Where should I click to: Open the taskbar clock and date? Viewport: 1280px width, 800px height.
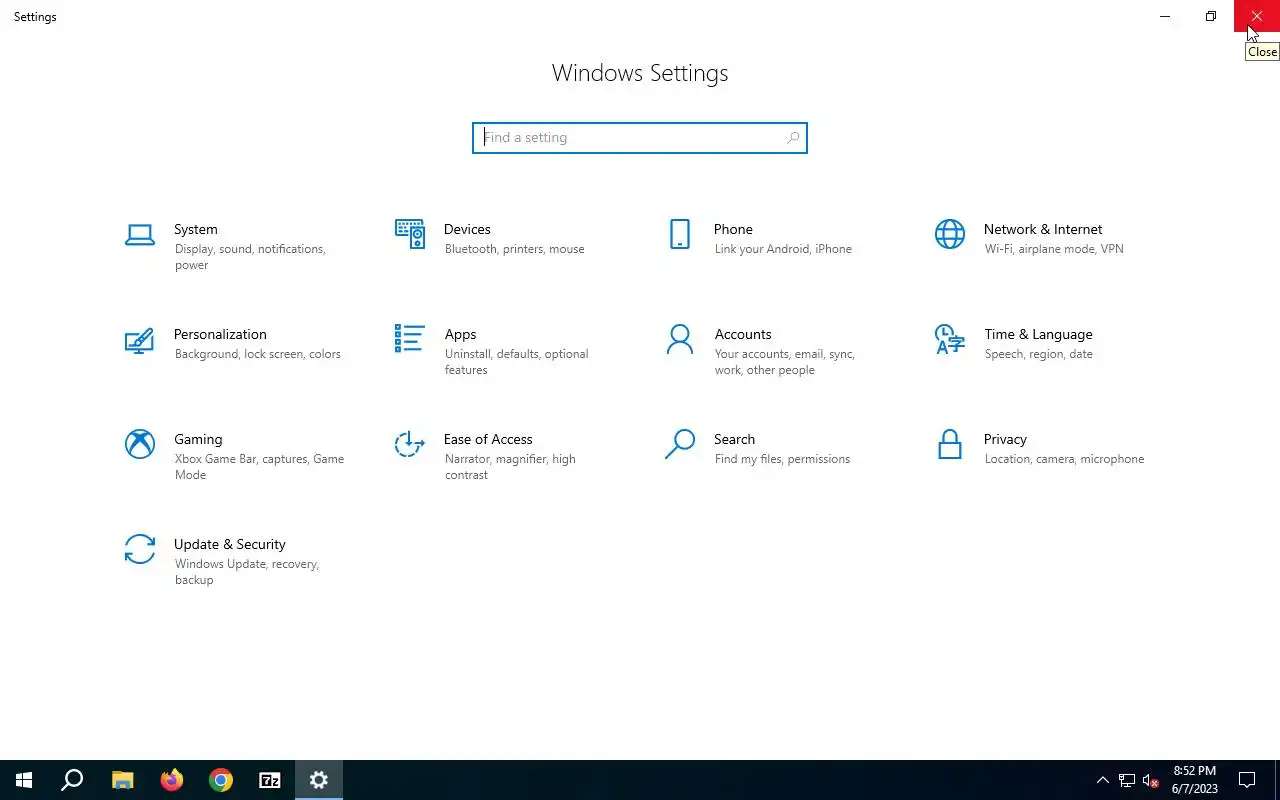pyautogui.click(x=1195, y=780)
